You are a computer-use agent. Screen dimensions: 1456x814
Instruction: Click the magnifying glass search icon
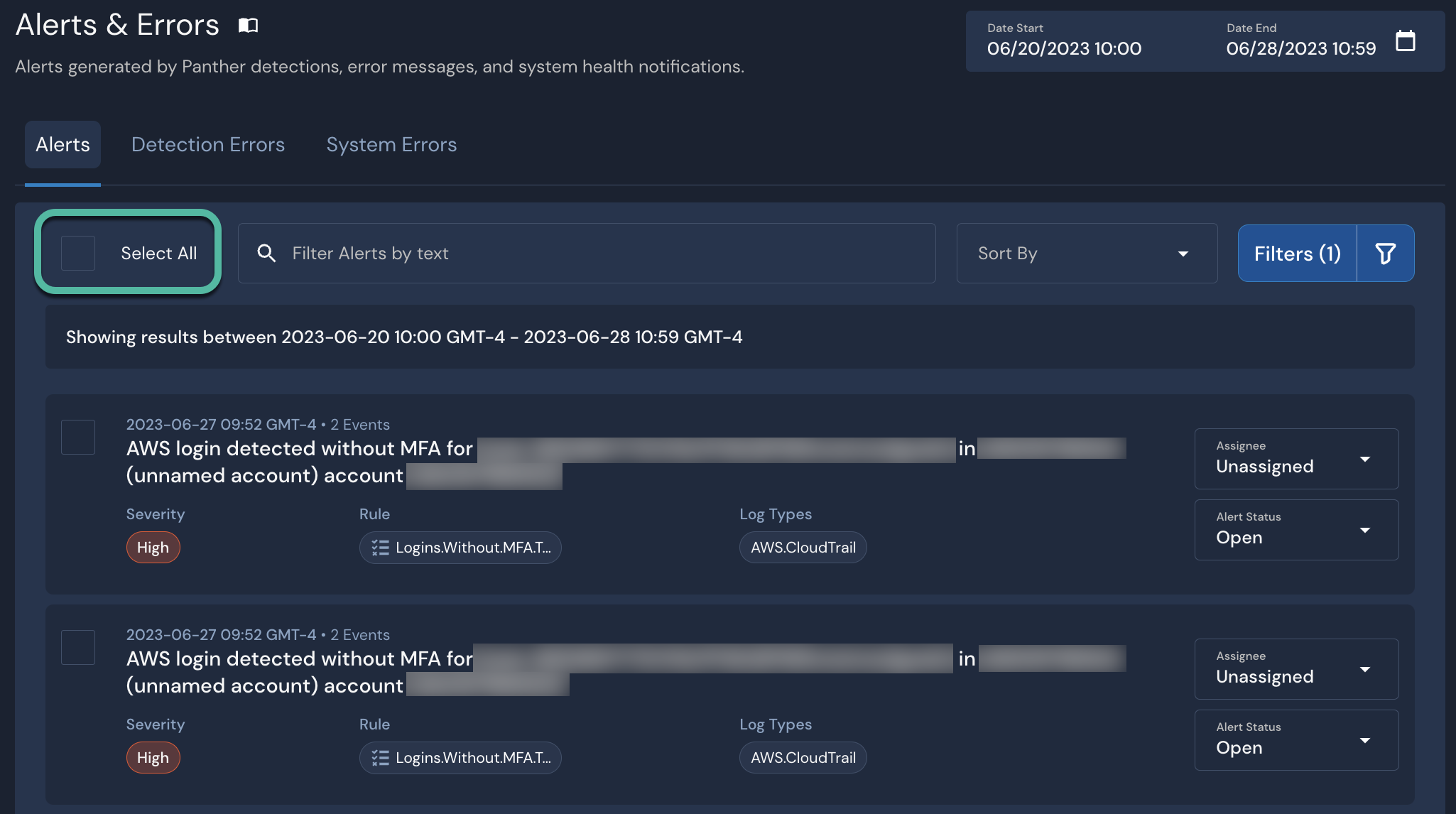[266, 253]
